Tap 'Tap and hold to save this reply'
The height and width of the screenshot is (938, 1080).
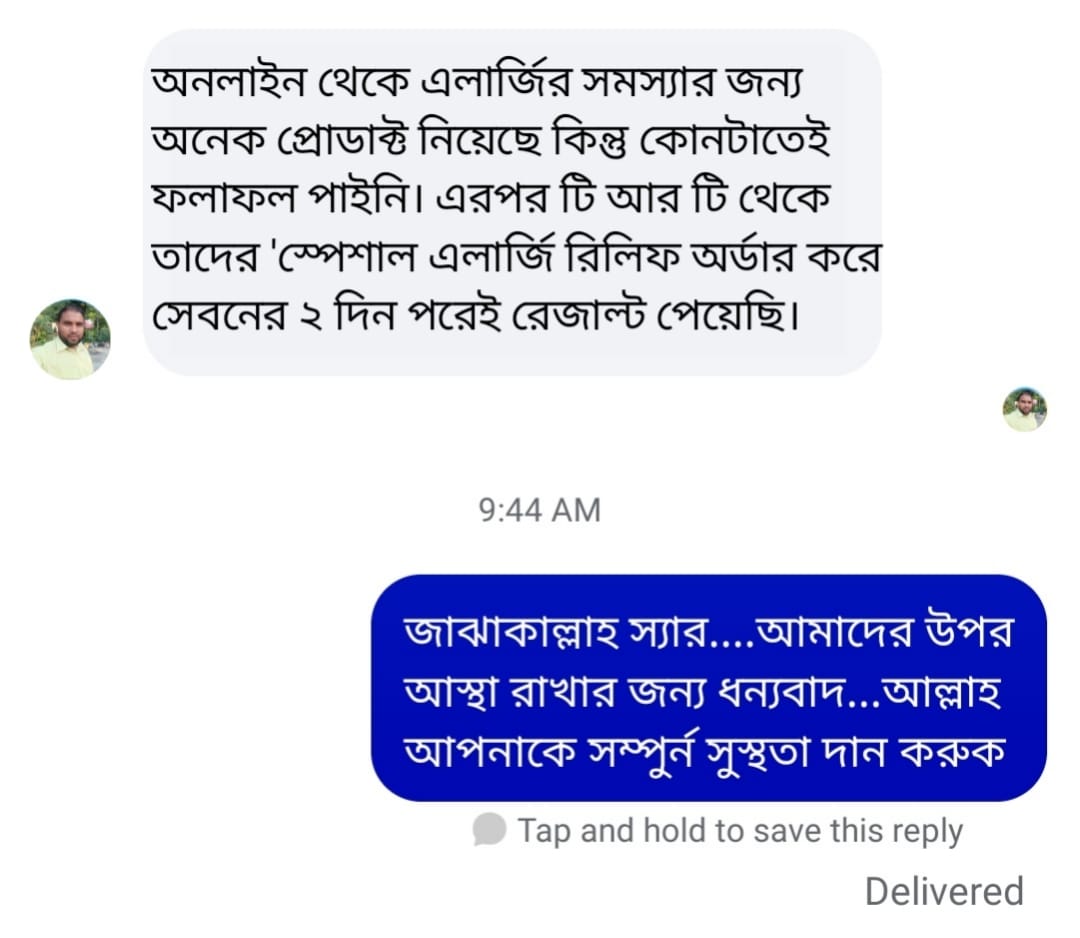pos(740,831)
